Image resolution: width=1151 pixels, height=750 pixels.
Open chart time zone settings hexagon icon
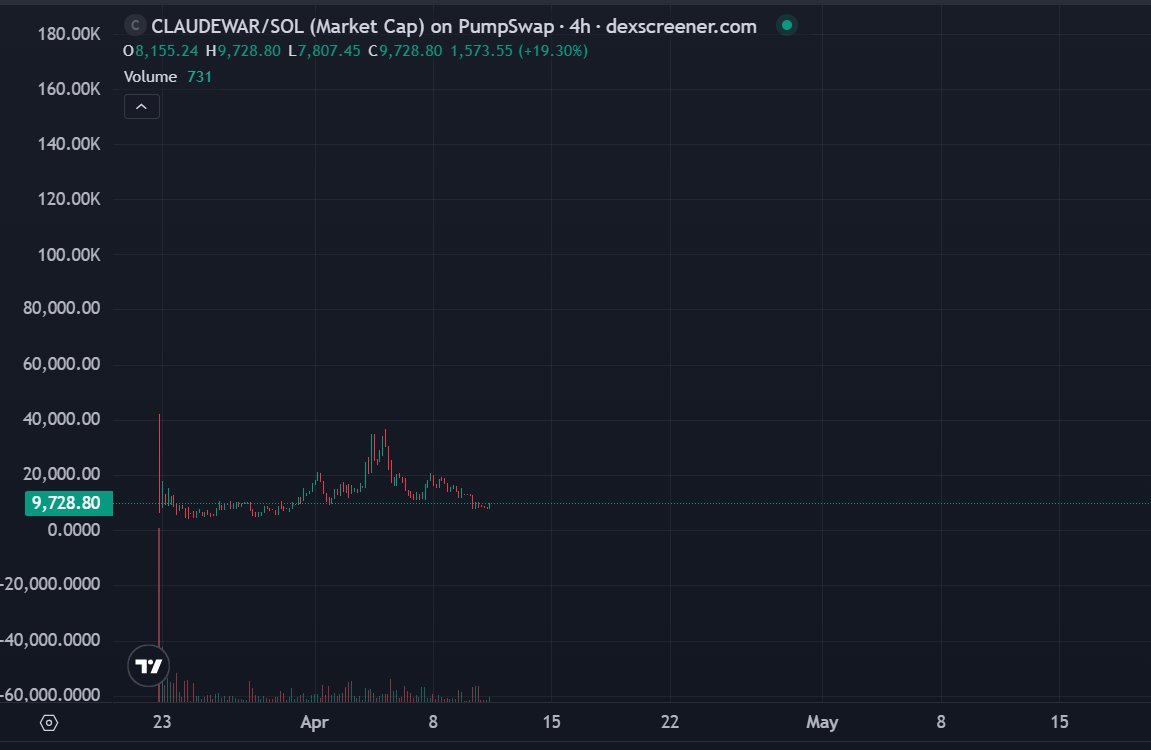tap(48, 723)
